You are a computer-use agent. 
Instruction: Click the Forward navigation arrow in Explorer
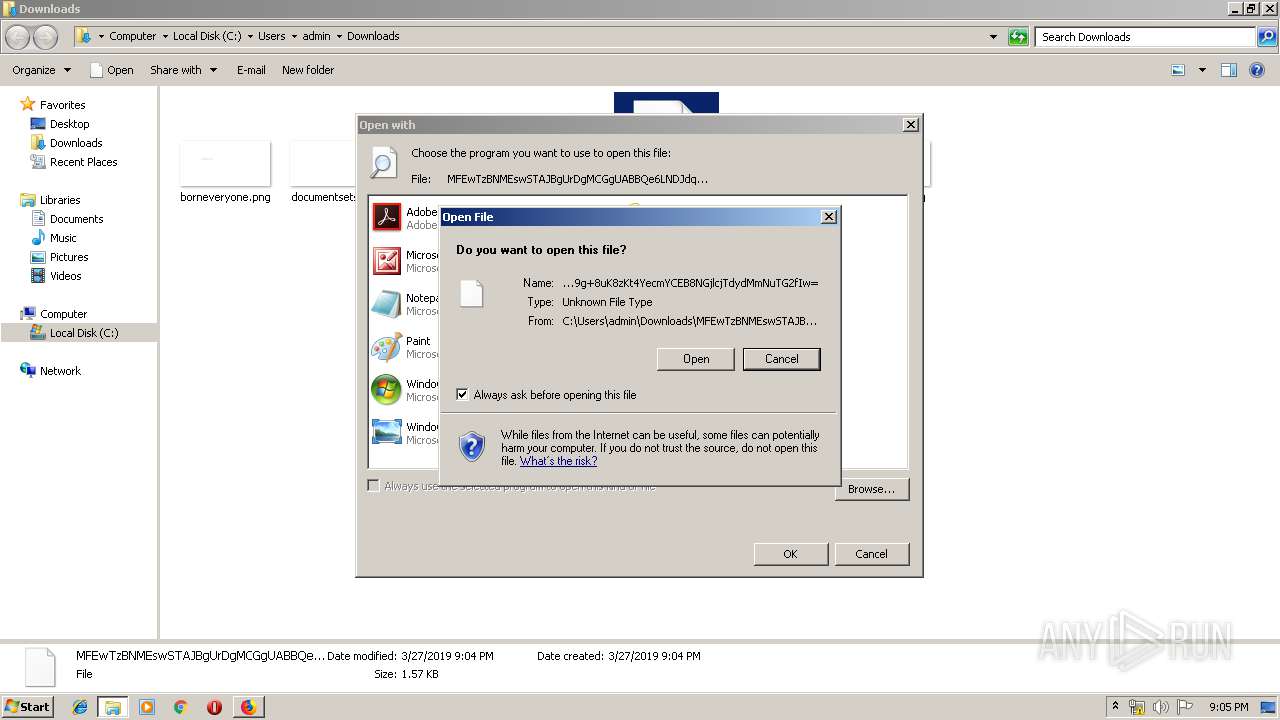tap(46, 37)
